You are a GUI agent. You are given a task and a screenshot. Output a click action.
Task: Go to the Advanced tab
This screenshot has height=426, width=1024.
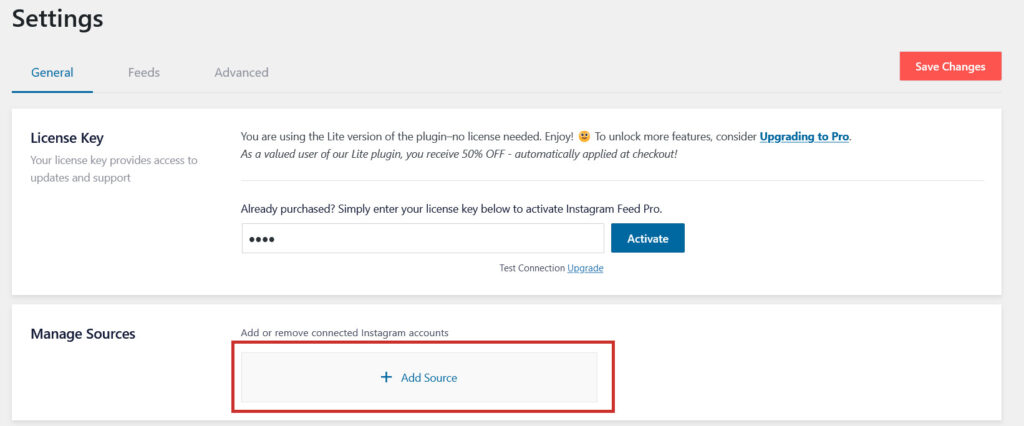[241, 73]
